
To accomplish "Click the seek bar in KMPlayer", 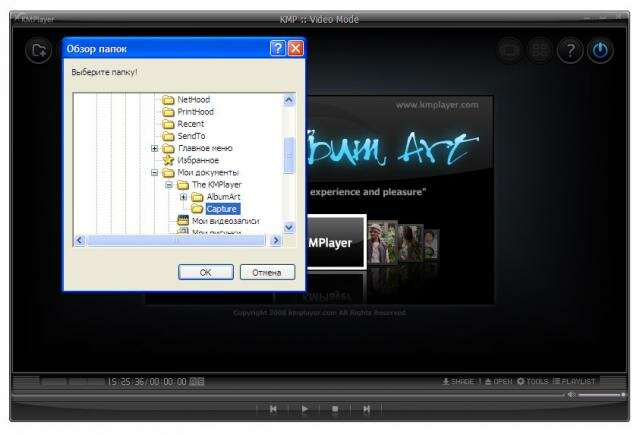I will click(288, 395).
